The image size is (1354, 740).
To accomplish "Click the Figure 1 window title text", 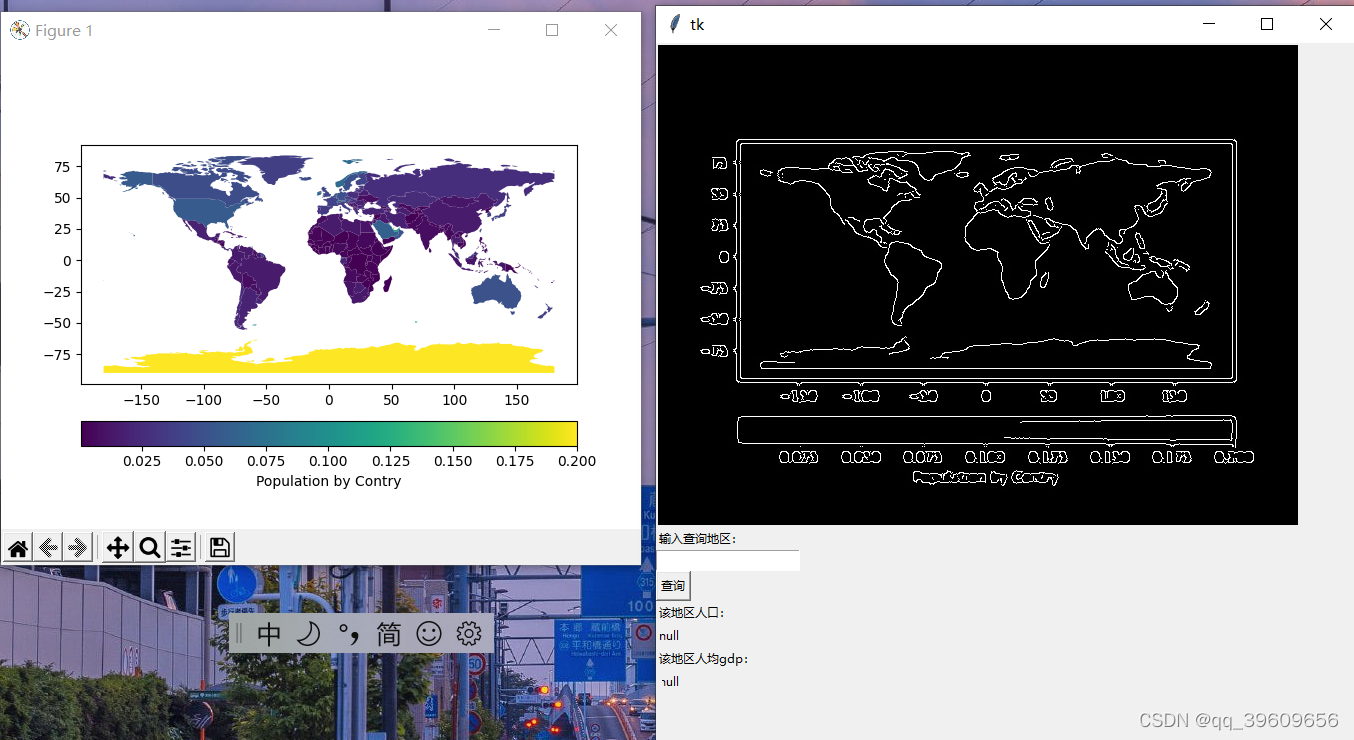I will (x=64, y=31).
